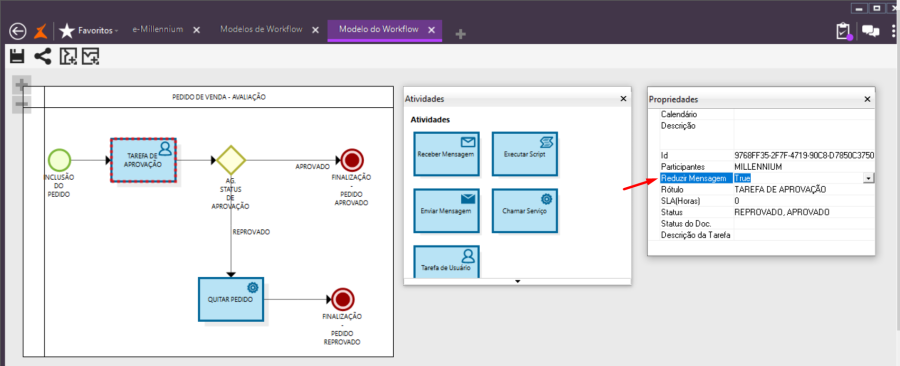Select the QUITAR PEDIDO task node
900x366 pixels.
coord(231,299)
